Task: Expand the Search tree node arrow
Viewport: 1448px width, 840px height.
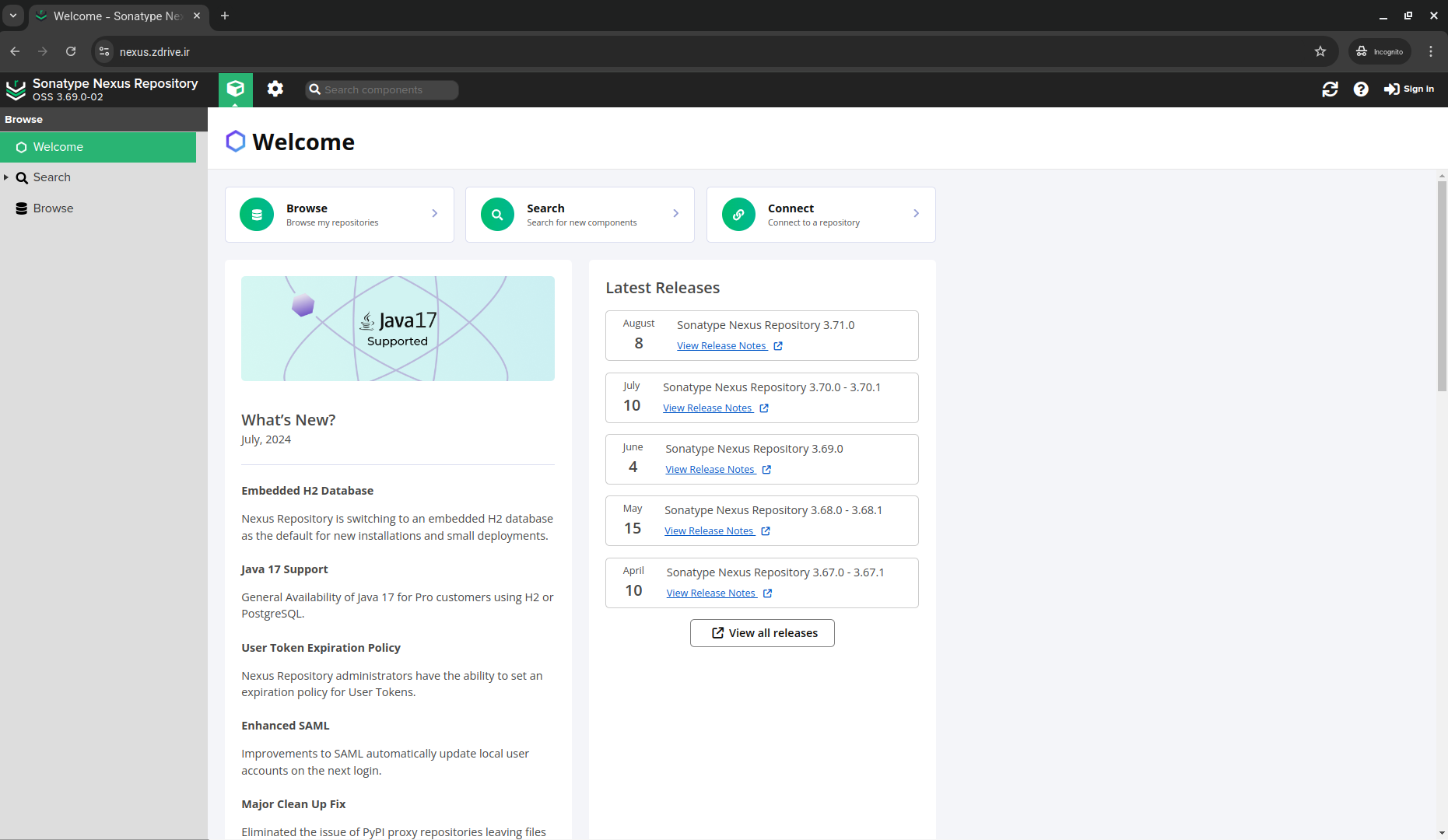Action: click(6, 177)
